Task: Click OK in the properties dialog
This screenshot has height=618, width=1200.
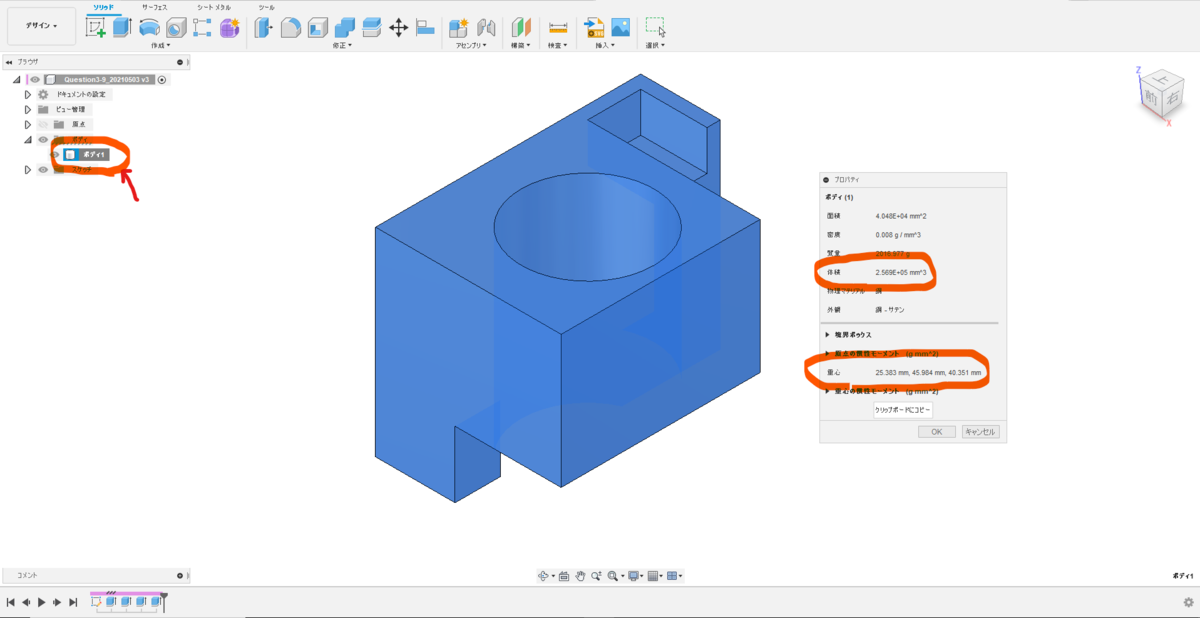Action: click(937, 432)
